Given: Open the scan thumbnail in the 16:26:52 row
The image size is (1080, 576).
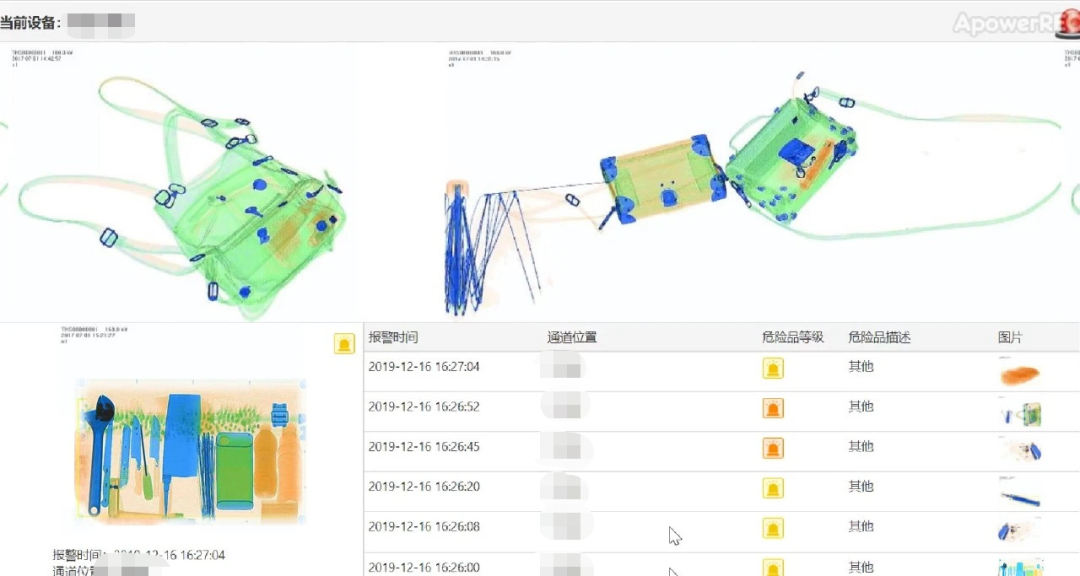Looking at the screenshot, I should click(1021, 413).
